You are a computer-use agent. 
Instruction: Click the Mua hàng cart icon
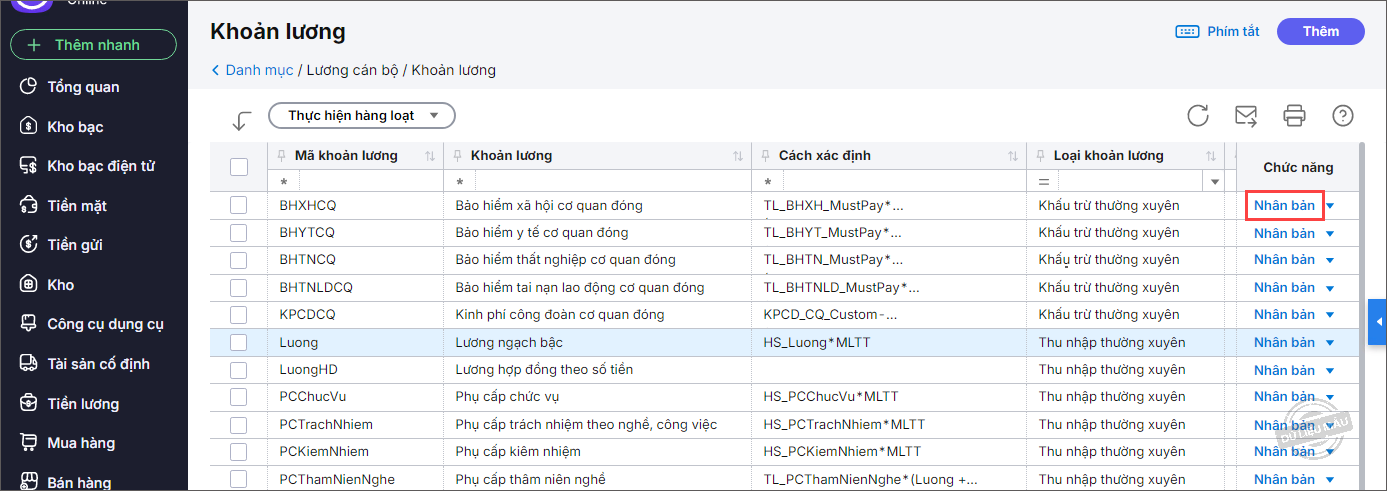(29, 443)
